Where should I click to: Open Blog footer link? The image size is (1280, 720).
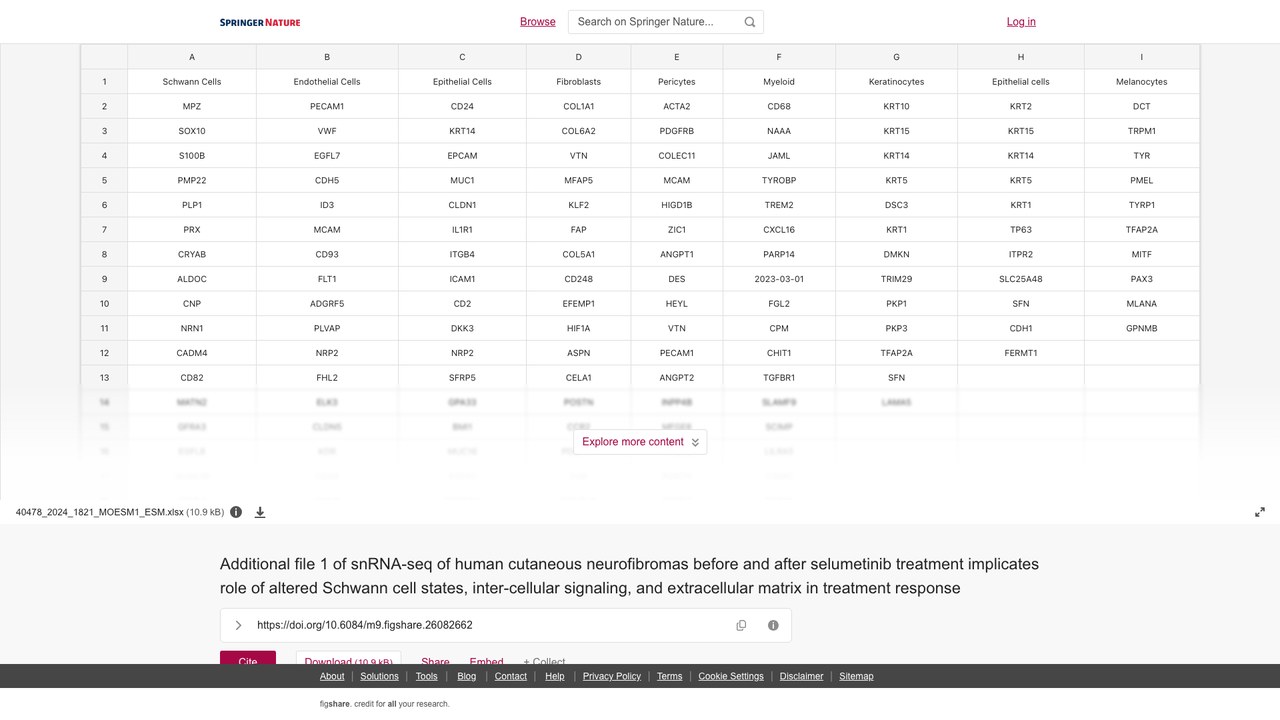[x=467, y=676]
